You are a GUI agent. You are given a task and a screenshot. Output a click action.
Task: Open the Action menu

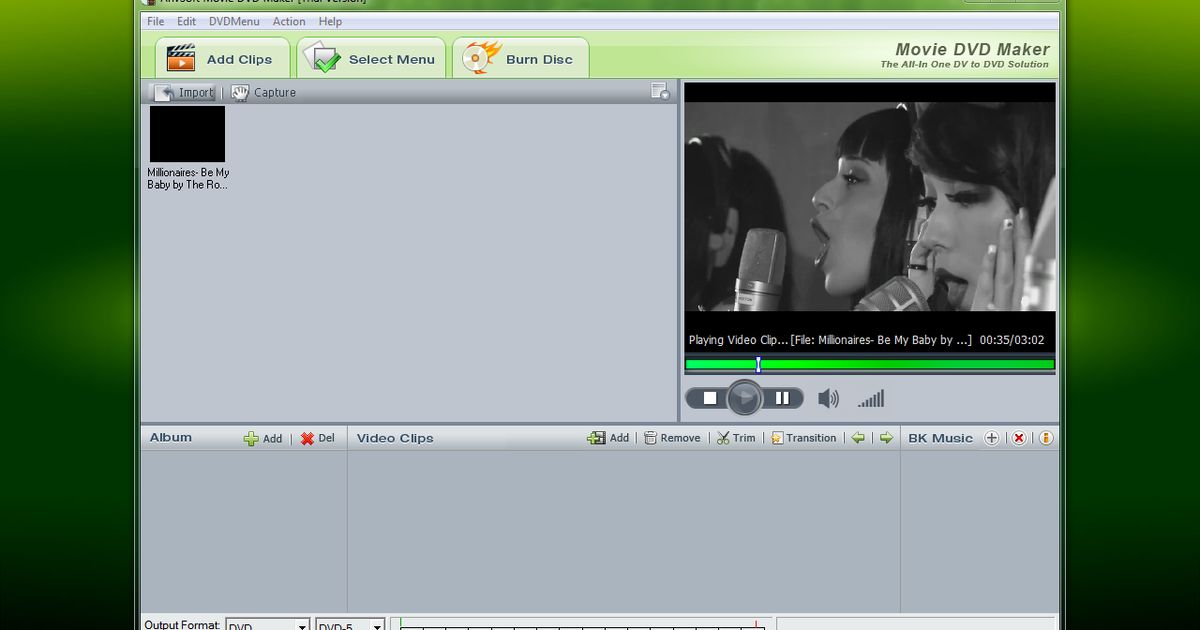pyautogui.click(x=289, y=21)
